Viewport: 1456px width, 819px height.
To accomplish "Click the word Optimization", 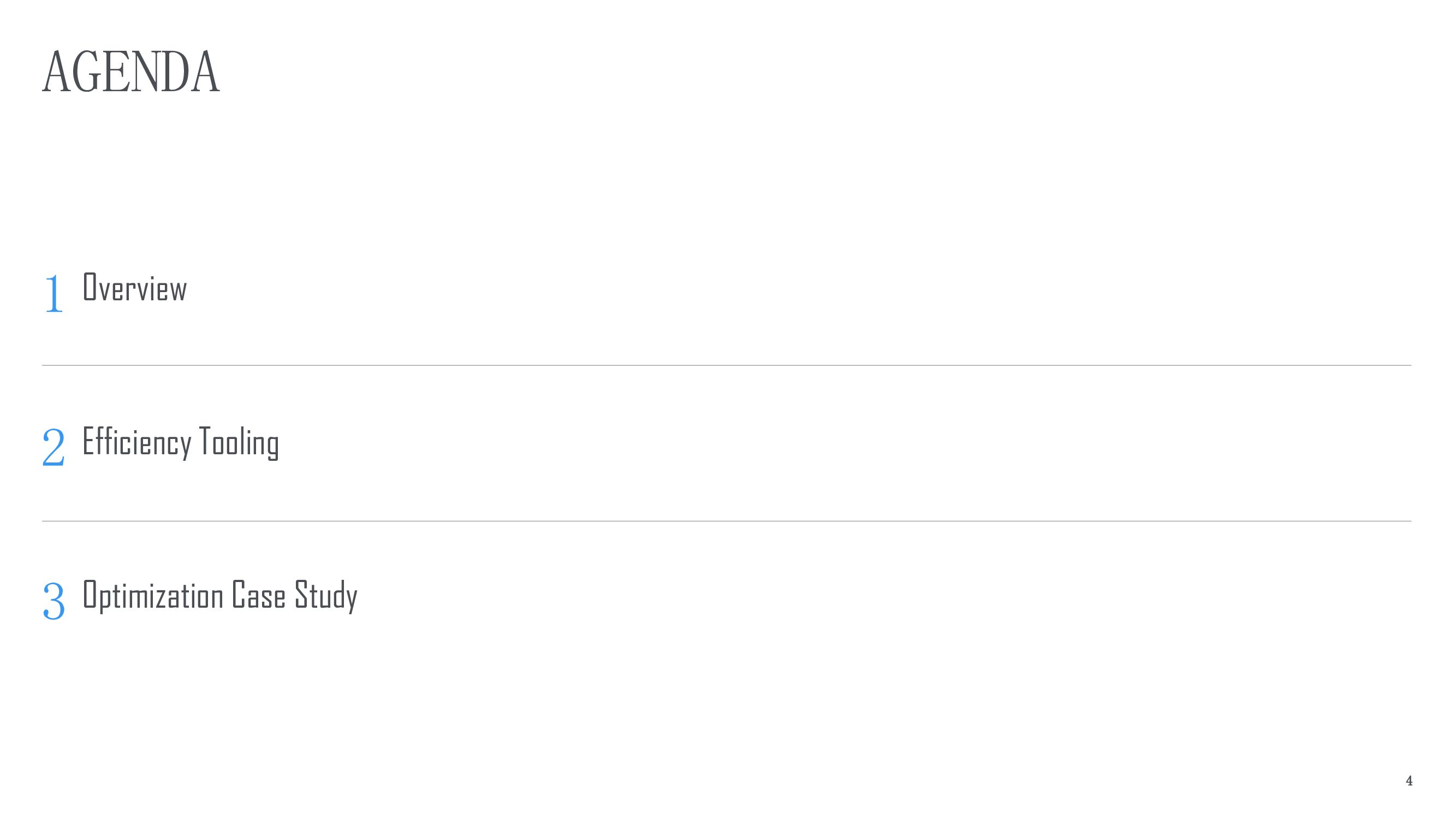I will (x=153, y=596).
